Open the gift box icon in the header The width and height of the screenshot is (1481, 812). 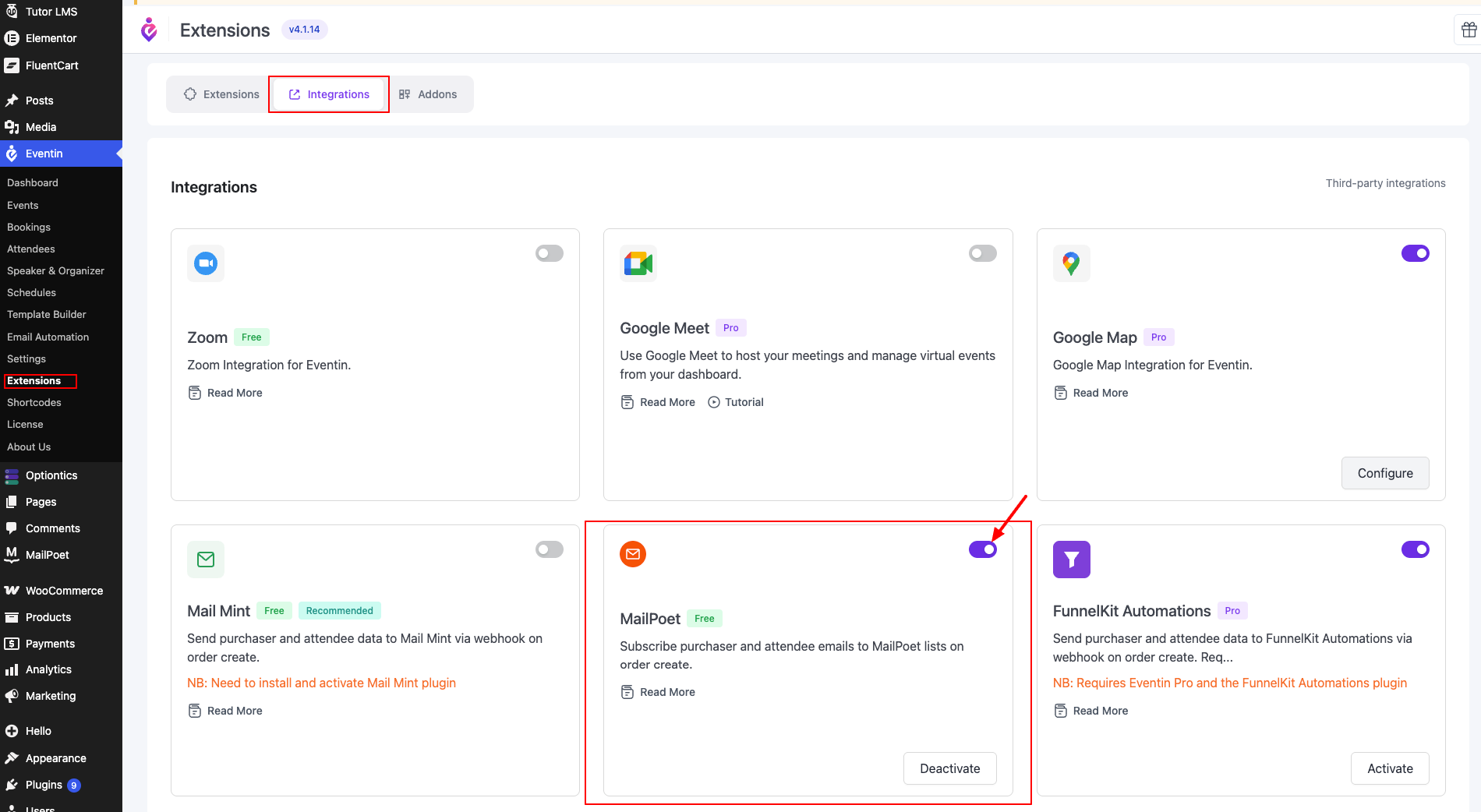click(1469, 30)
